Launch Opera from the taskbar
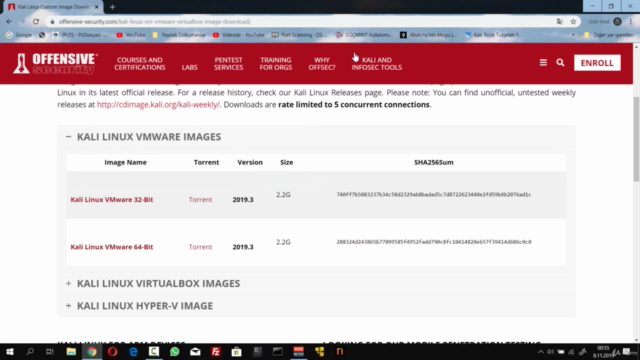This screenshot has height=360, width=640. 113,351
